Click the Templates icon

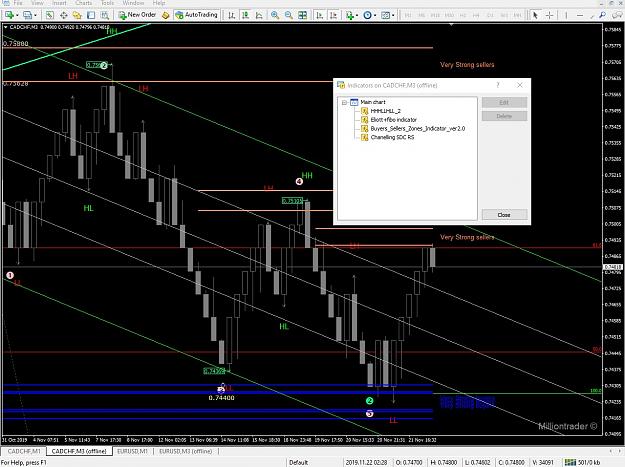(385, 15)
